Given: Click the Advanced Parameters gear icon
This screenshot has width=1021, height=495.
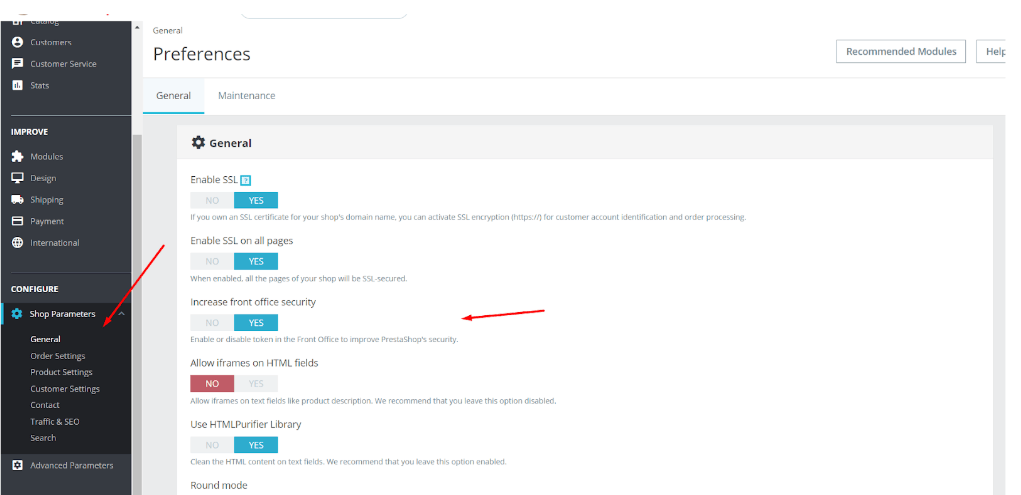Looking at the screenshot, I should (18, 465).
